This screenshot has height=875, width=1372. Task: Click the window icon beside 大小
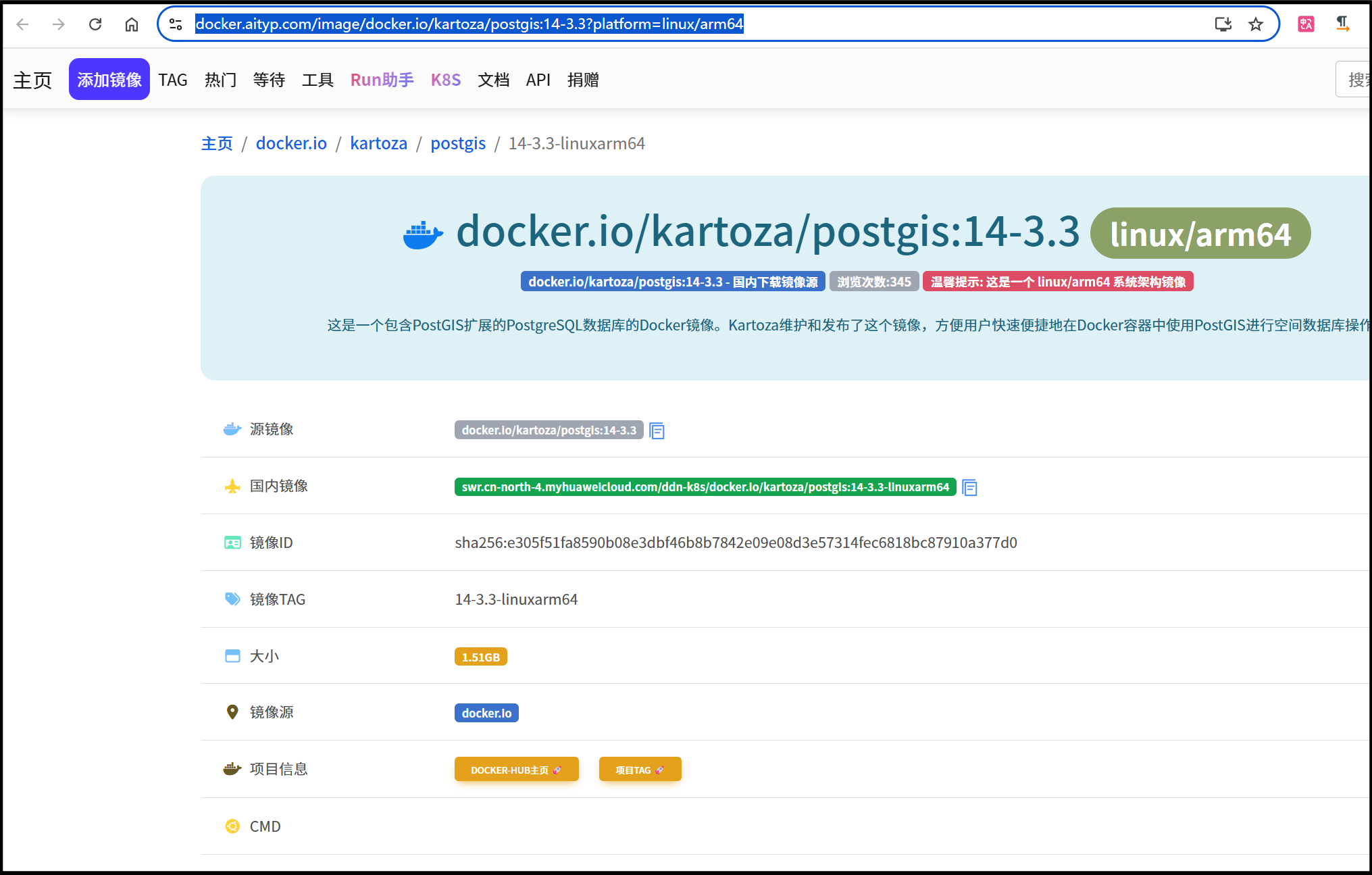pos(232,656)
